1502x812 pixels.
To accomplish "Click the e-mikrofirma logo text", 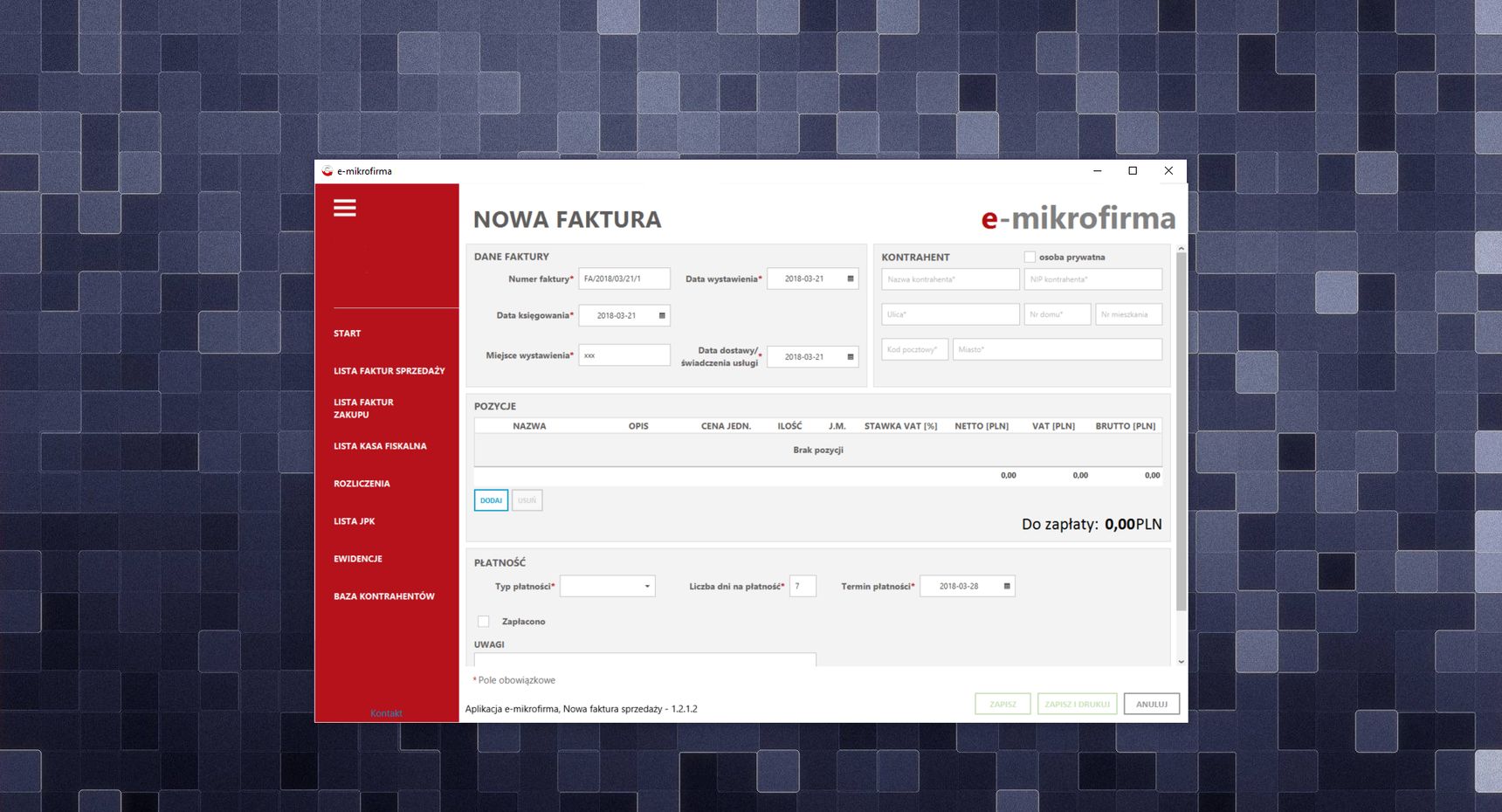I will coord(1078,217).
